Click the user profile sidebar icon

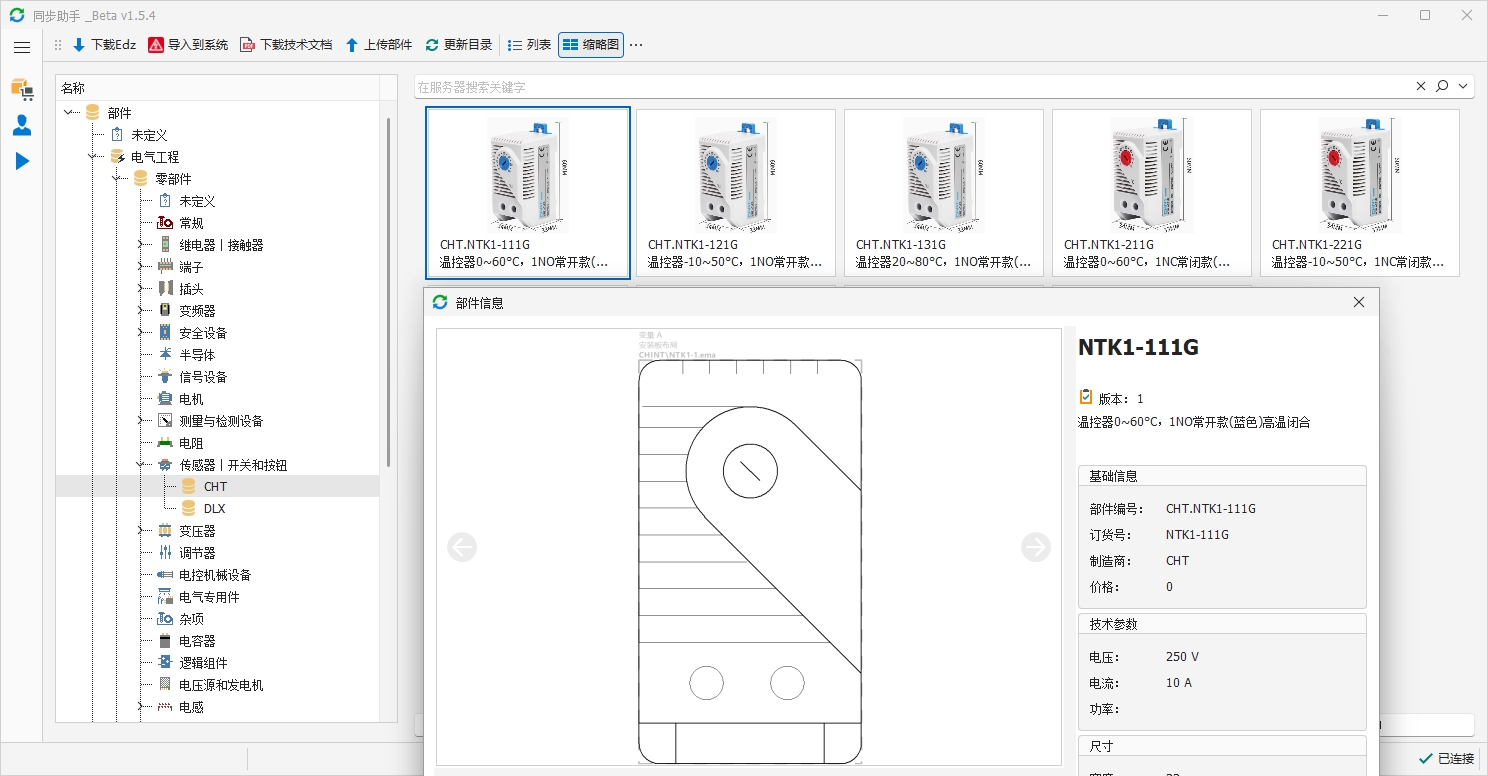click(x=22, y=125)
